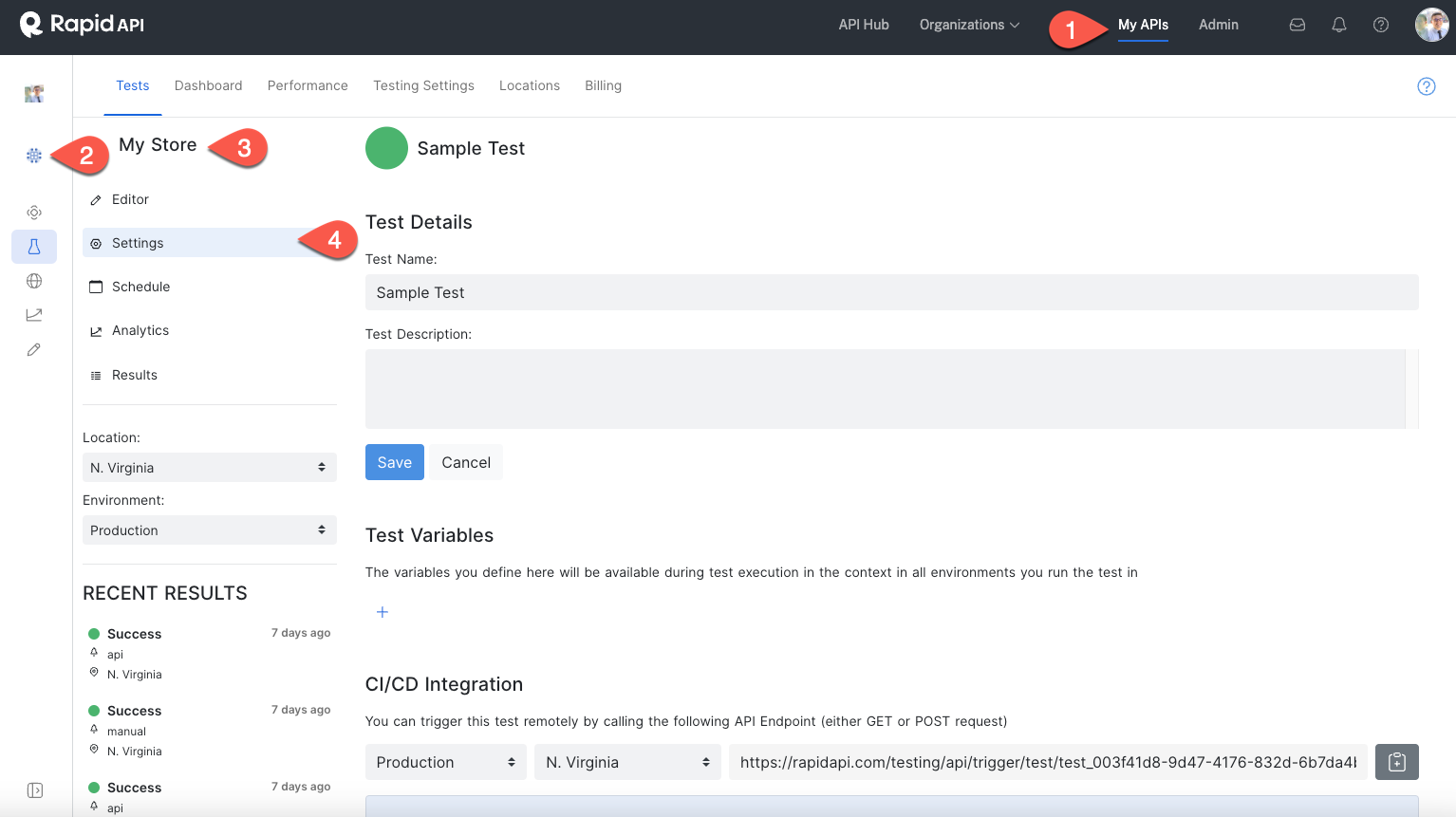The width and height of the screenshot is (1456, 817).
Task: Click the blue help circle beside tabs
Action: click(1426, 86)
